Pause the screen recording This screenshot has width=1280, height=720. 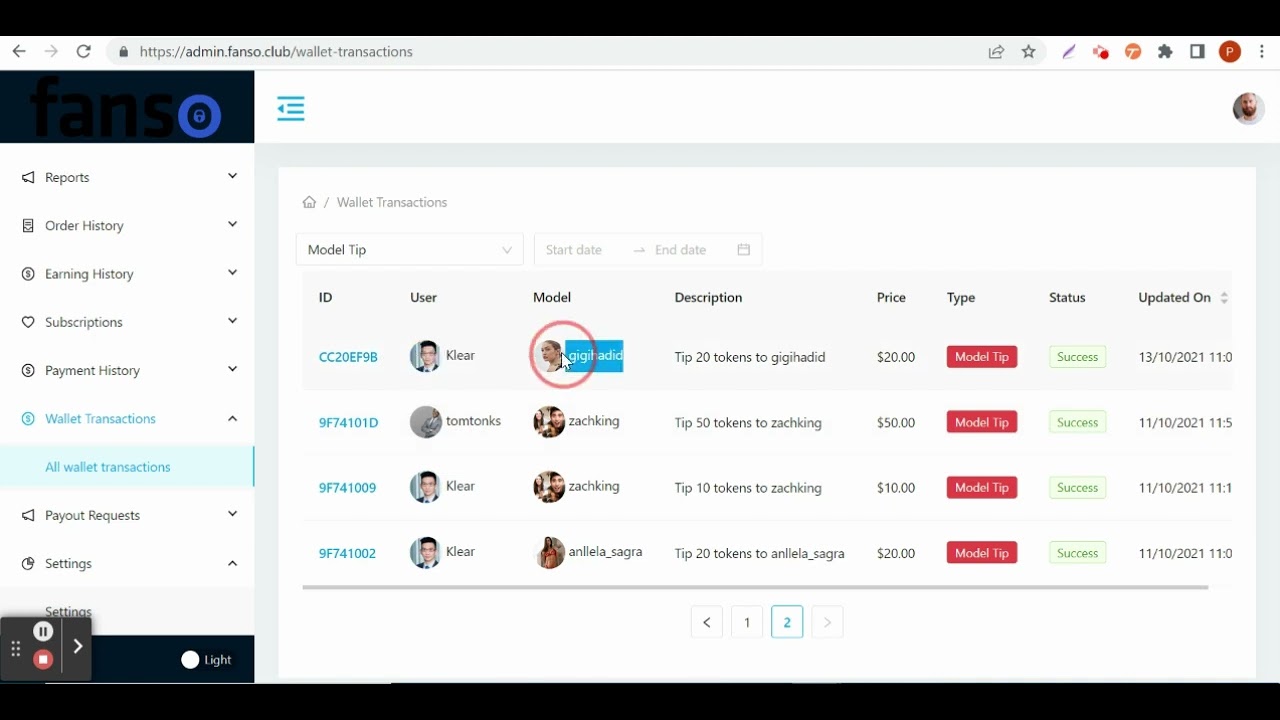tap(43, 631)
